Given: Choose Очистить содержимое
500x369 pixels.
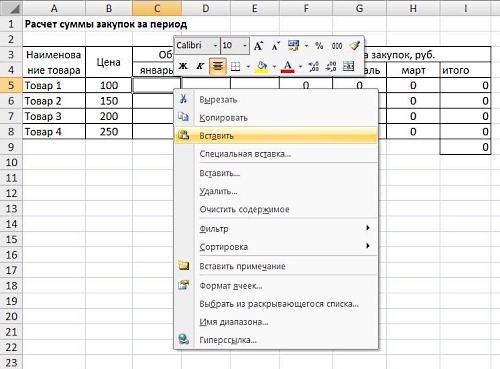Looking at the screenshot, I should (276, 209).
